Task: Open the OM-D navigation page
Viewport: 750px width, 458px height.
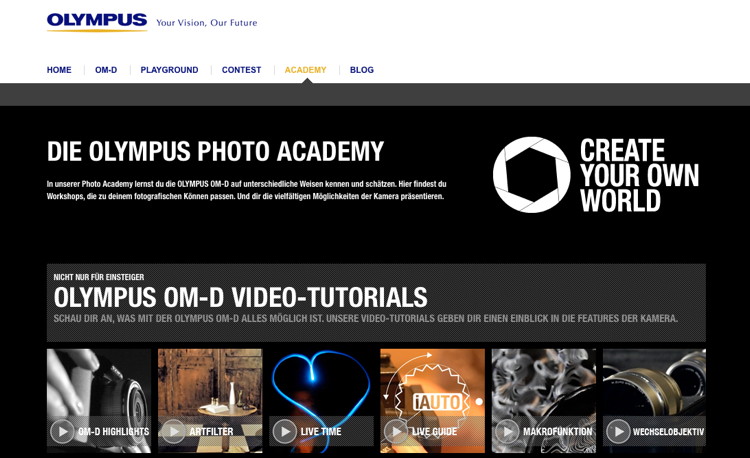Action: [106, 70]
